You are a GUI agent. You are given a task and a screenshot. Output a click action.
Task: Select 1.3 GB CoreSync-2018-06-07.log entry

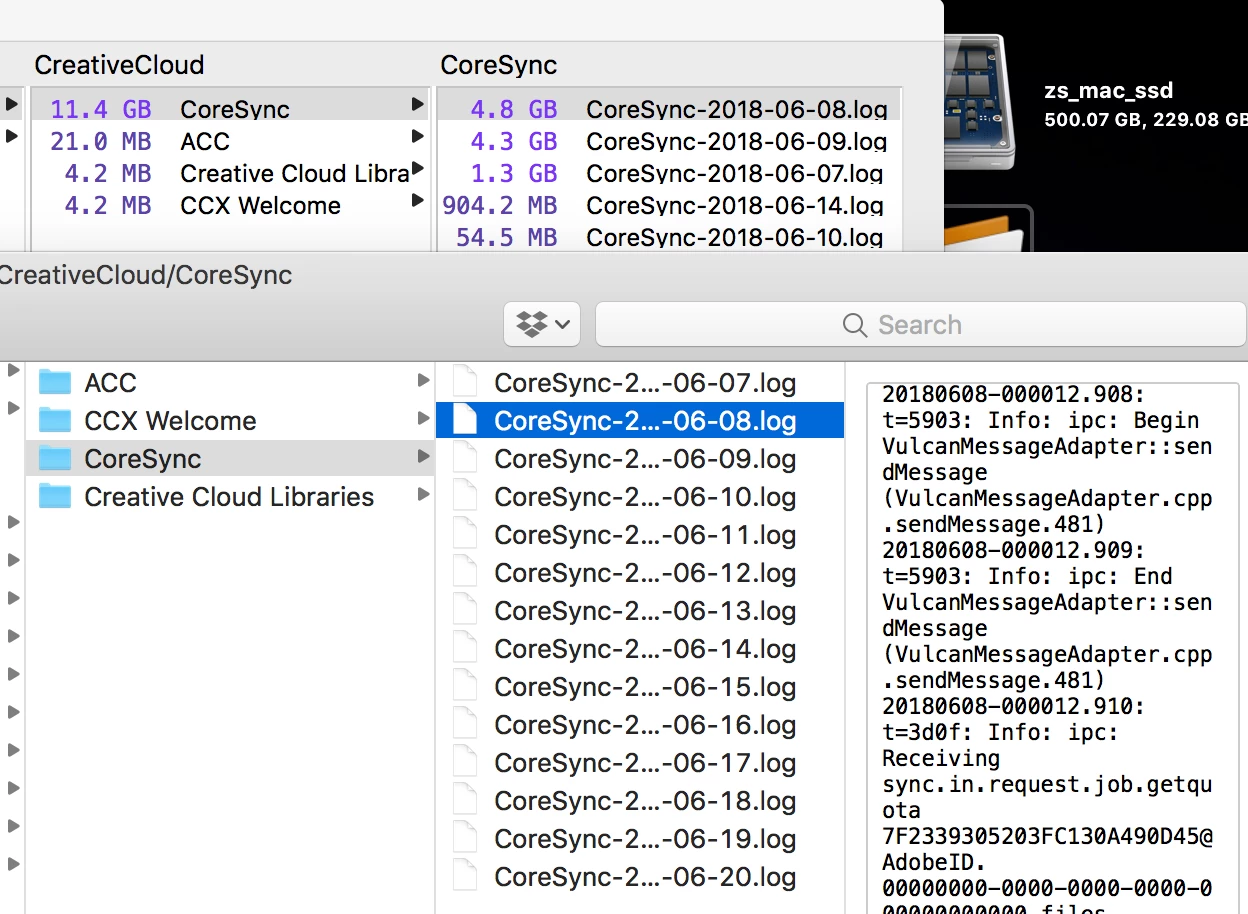(x=668, y=173)
